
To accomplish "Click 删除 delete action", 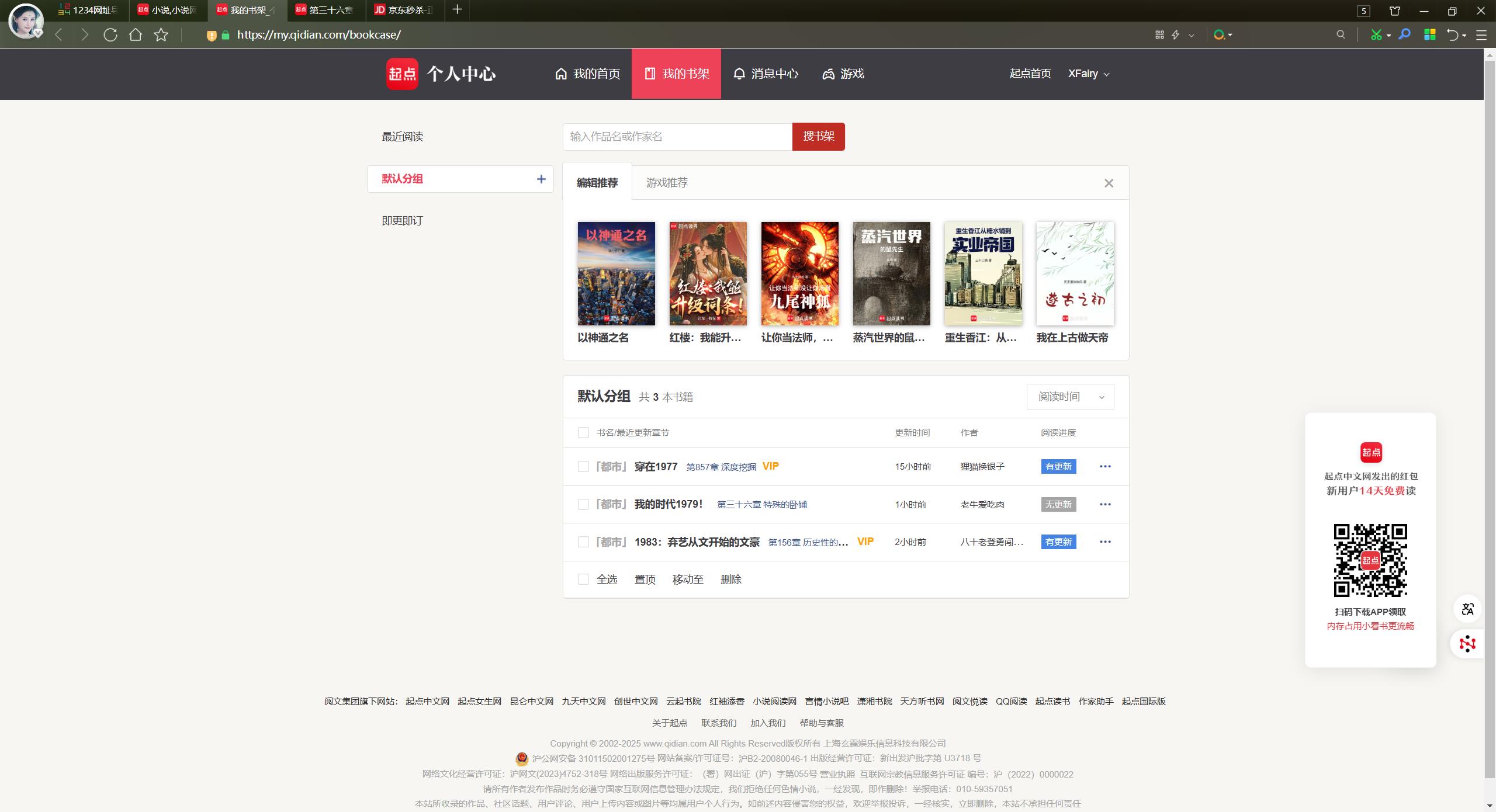I will [x=731, y=579].
